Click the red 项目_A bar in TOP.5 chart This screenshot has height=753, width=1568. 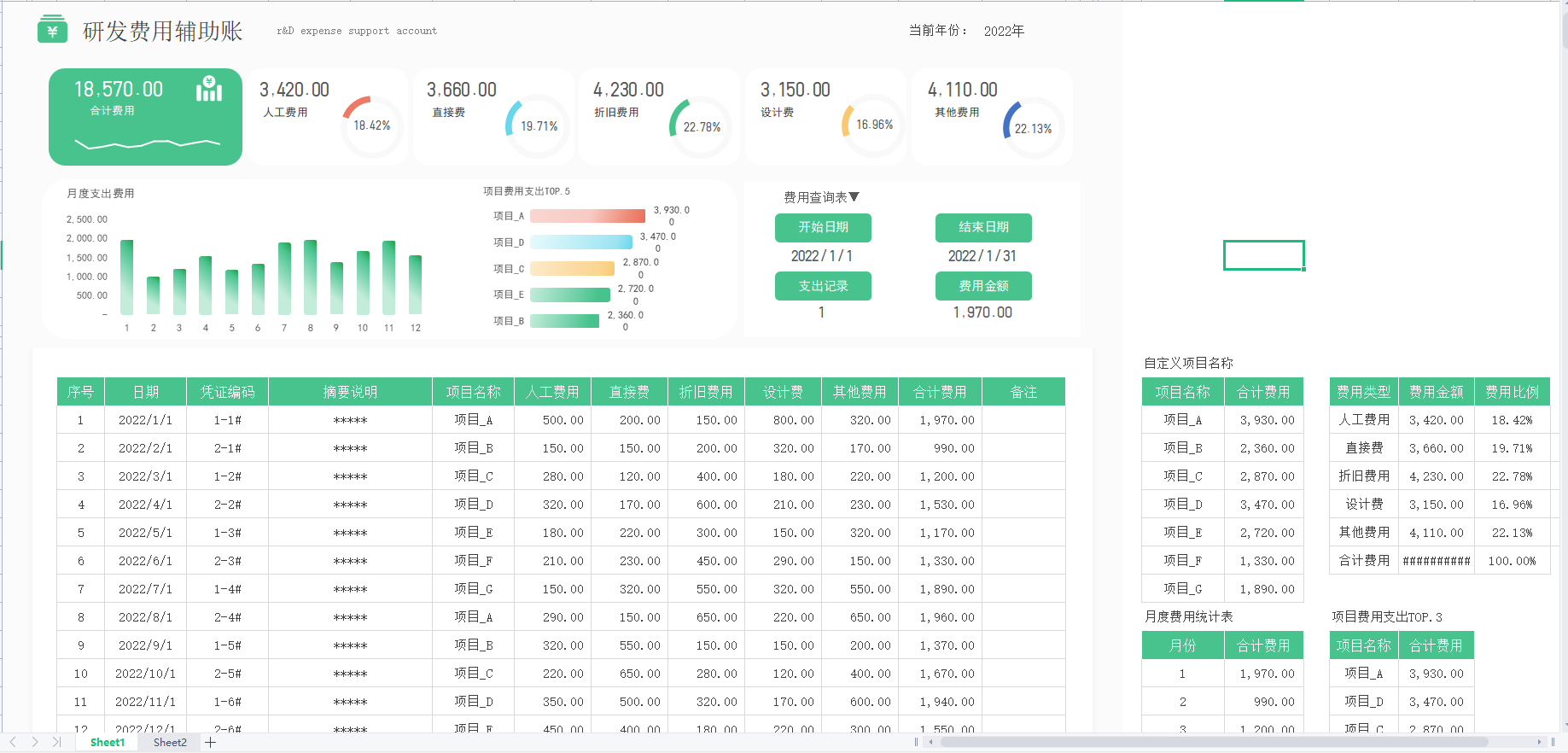587,216
